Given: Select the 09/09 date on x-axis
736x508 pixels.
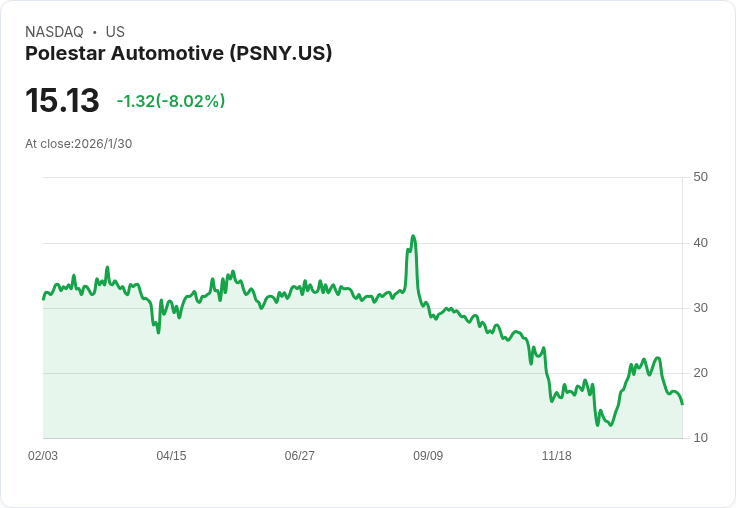Looking at the screenshot, I should (428, 456).
